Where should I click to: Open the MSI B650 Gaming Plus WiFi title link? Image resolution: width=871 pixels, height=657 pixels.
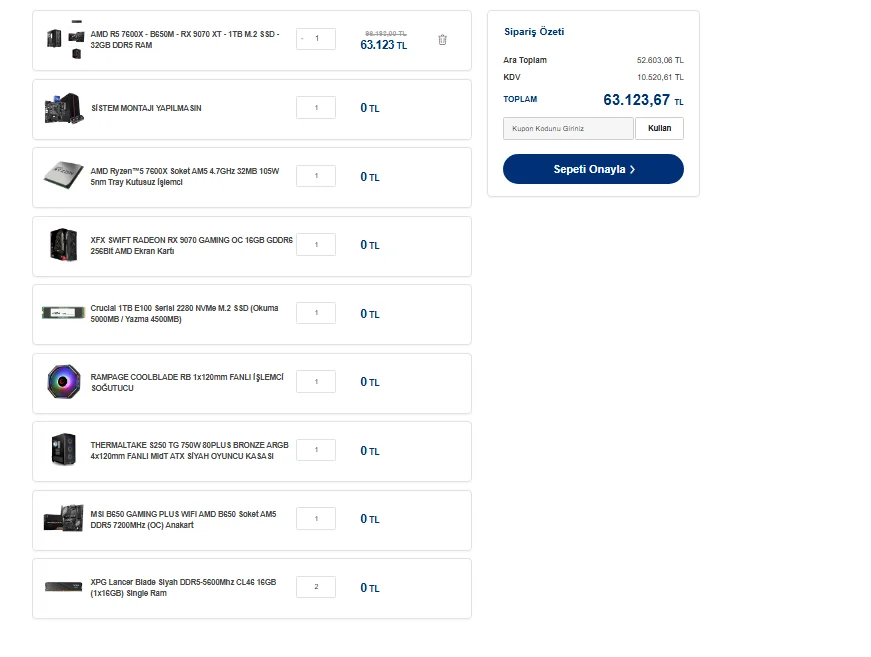(x=183, y=519)
